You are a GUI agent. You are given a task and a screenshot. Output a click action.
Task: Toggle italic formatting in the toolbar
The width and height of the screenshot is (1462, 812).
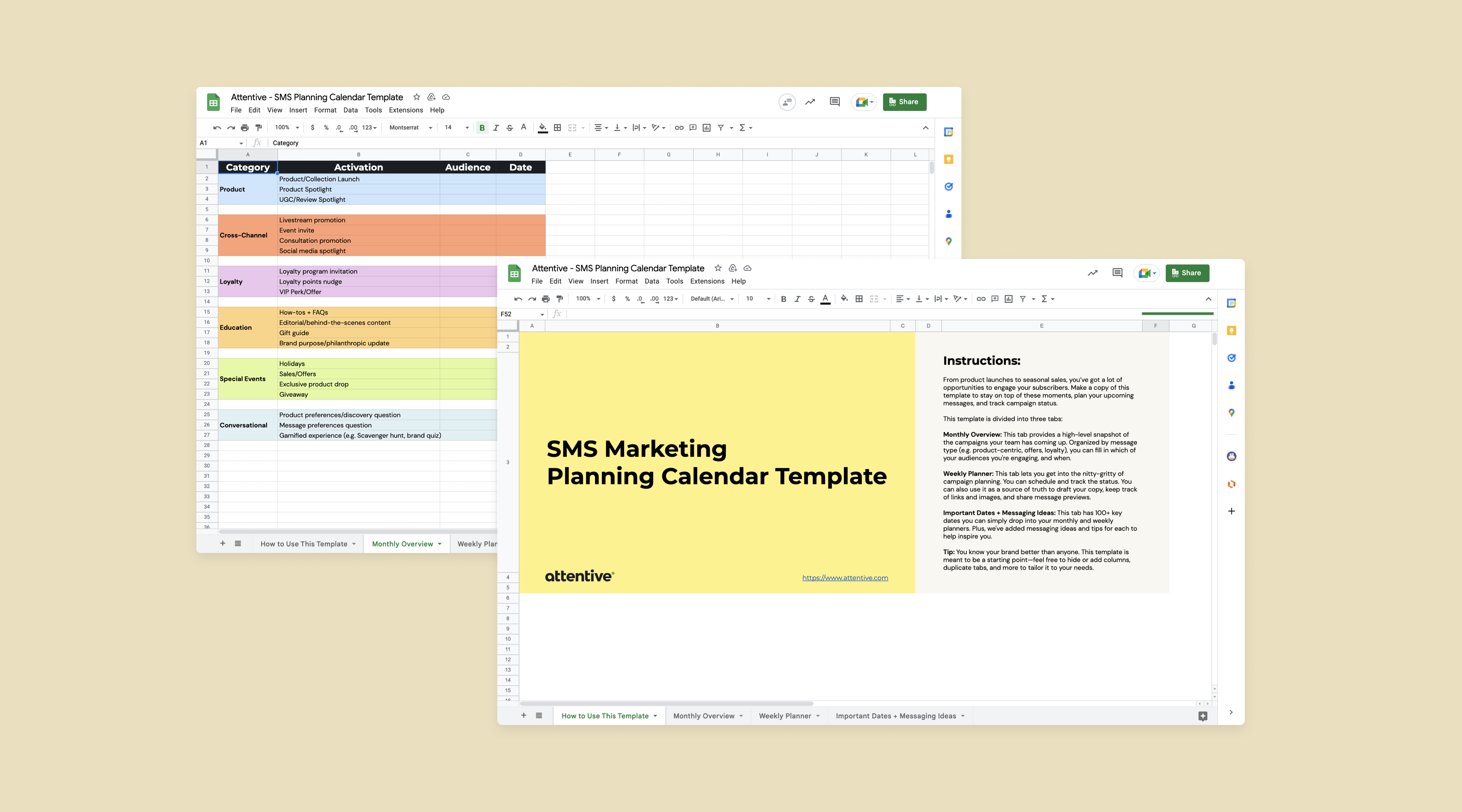point(798,298)
